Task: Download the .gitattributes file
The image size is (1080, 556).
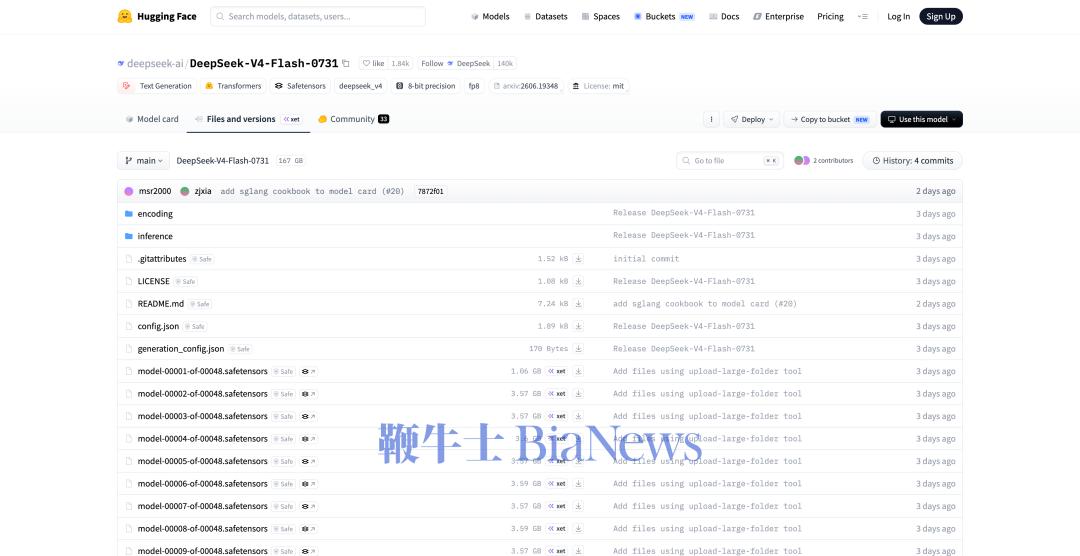Action: click(579, 259)
